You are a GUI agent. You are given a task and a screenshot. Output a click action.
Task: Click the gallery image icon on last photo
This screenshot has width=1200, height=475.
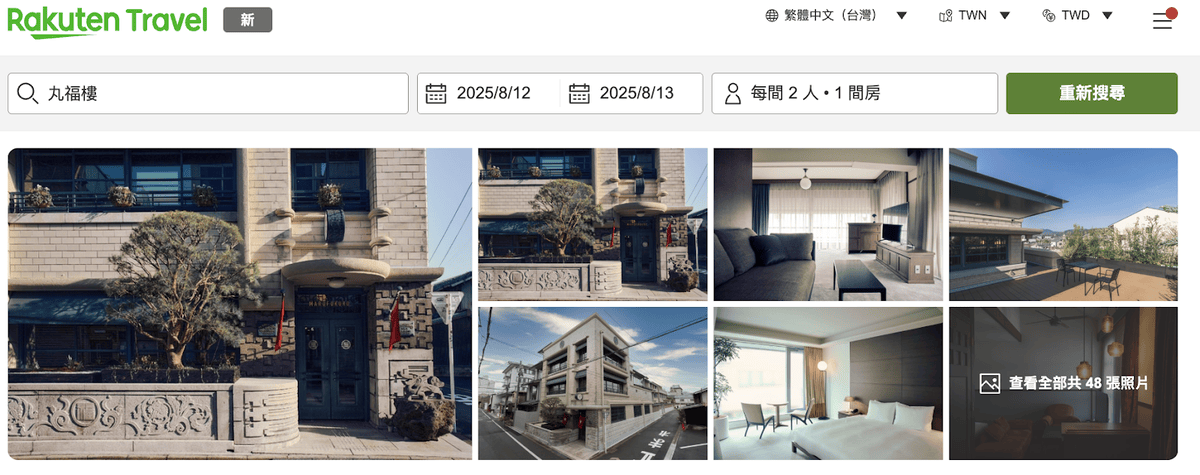pos(990,383)
